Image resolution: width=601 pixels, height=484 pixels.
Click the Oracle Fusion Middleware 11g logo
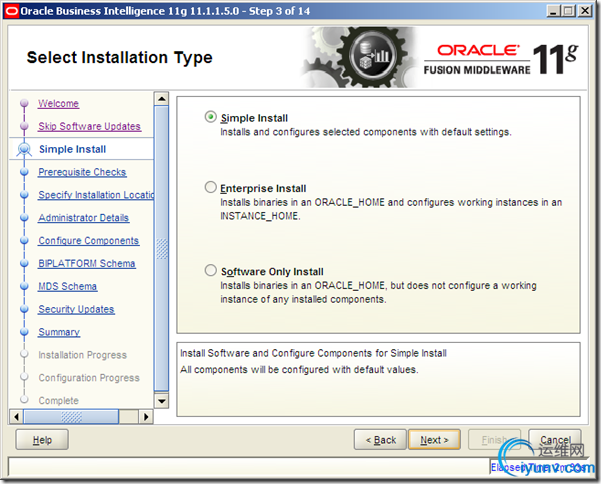tap(501, 60)
